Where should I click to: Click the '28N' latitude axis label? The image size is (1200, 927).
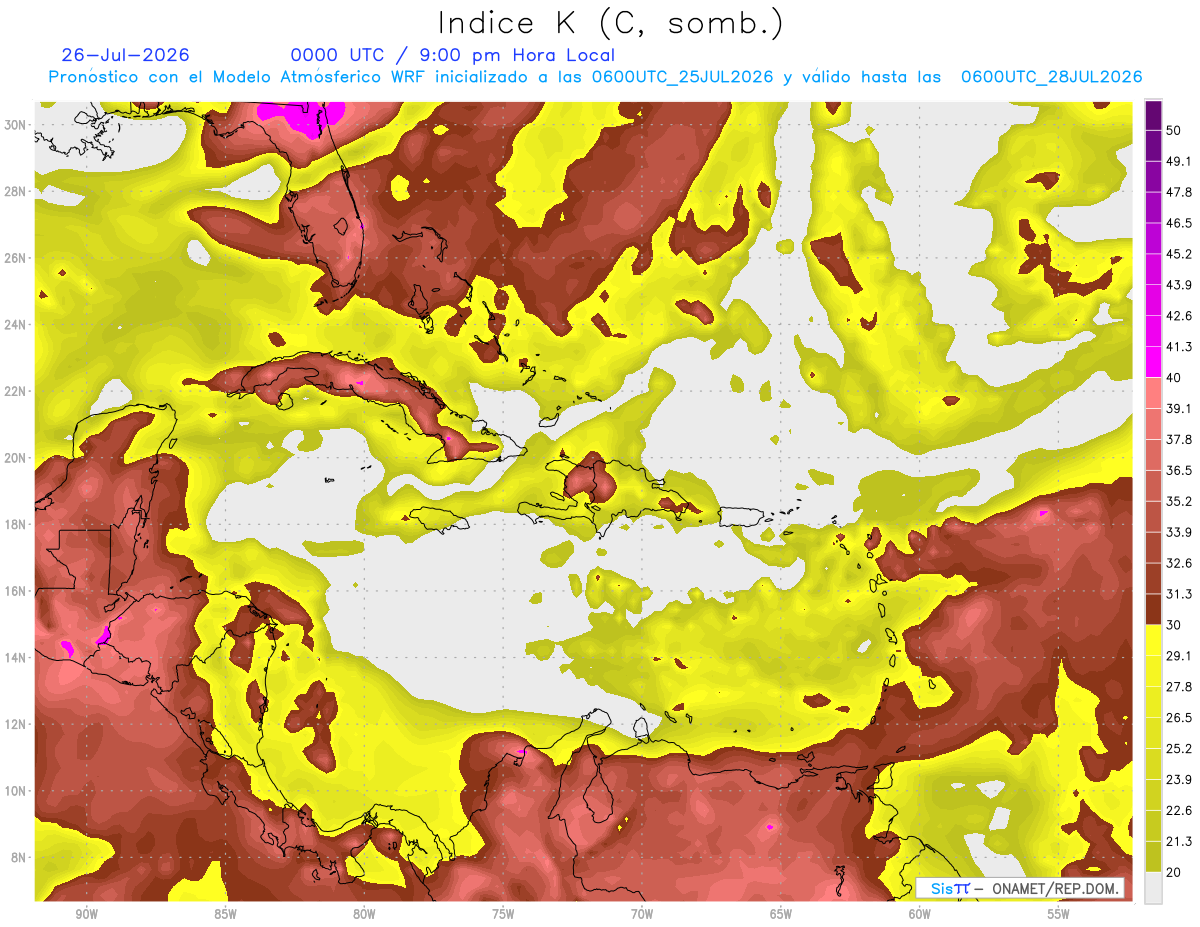pos(15,191)
